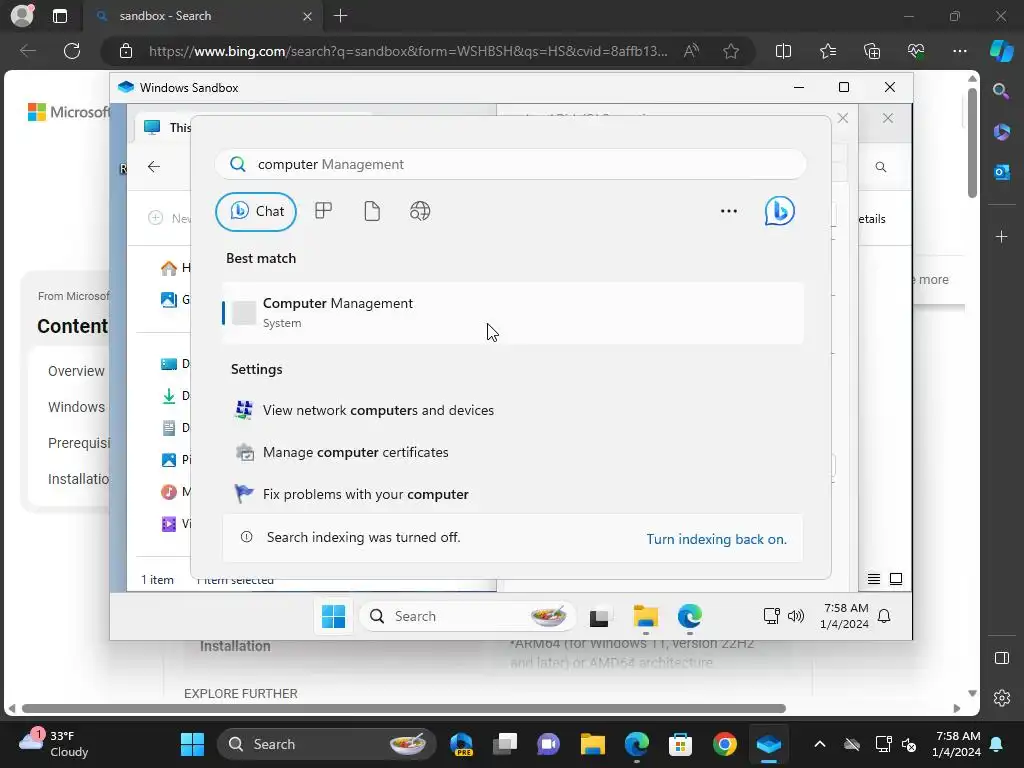Add a sidebar app with plus icon
The width and height of the screenshot is (1024, 768).
(x=1002, y=236)
